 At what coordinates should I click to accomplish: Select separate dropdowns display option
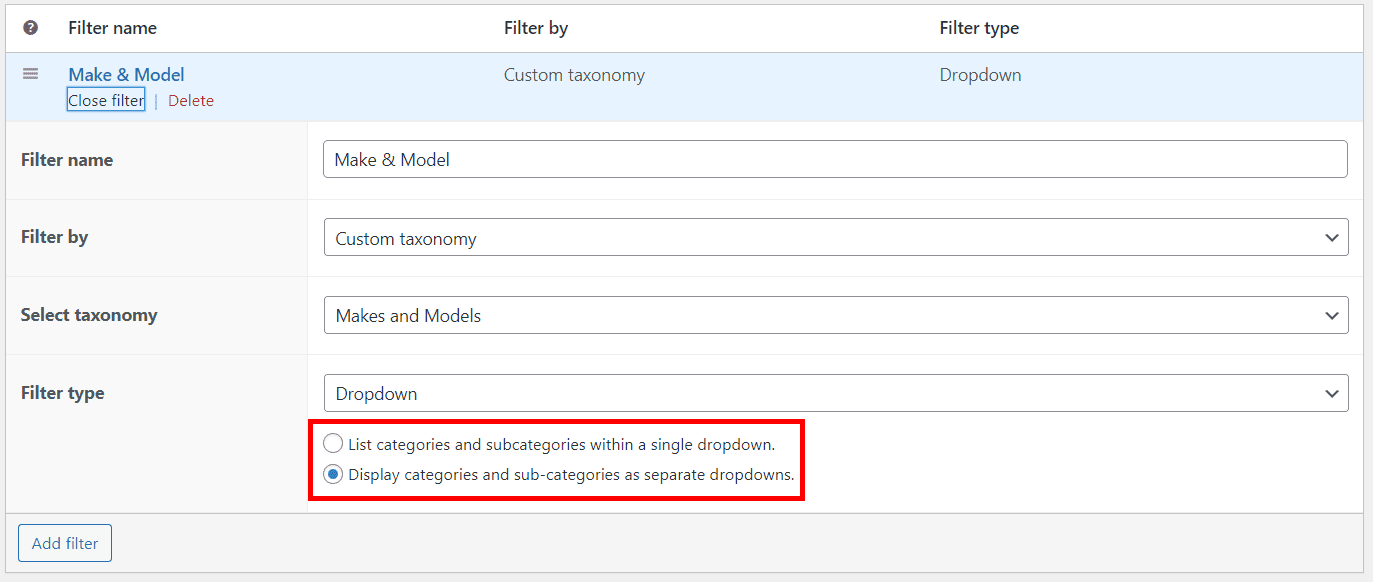coord(333,474)
